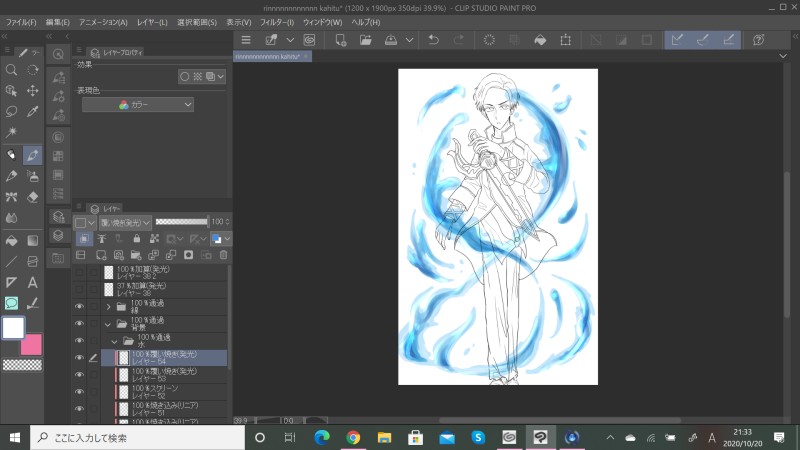Viewport: 800px width, 450px height.
Task: Select the Eyedropper tool
Action: coord(32,111)
